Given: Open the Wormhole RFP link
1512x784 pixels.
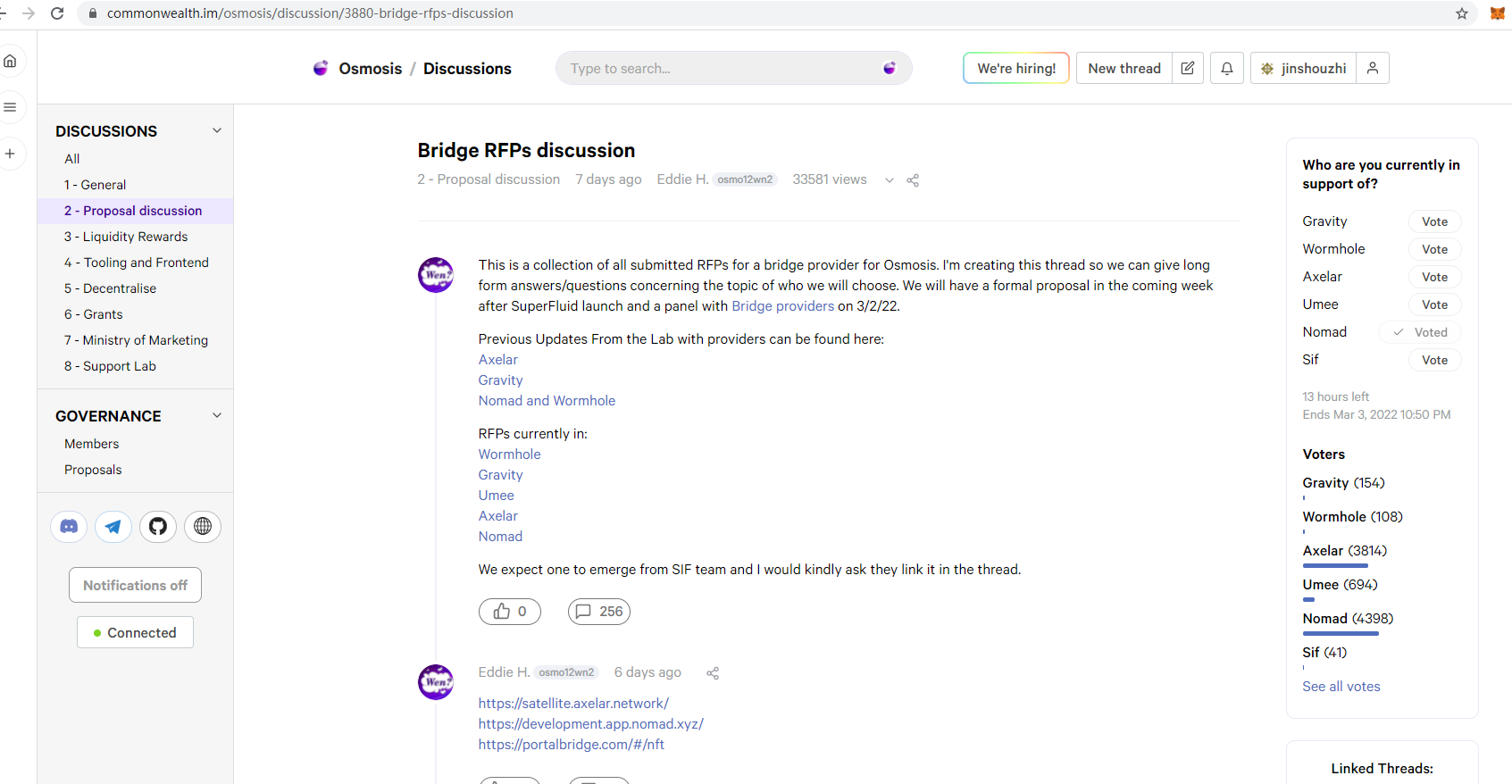Looking at the screenshot, I should [509, 455].
